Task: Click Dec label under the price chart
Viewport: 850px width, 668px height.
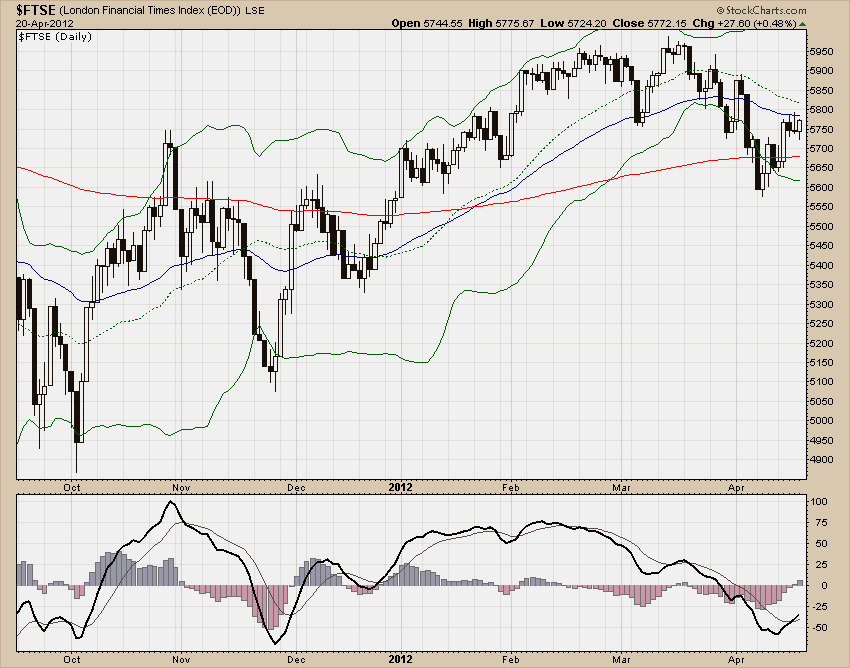Action: 296,487
